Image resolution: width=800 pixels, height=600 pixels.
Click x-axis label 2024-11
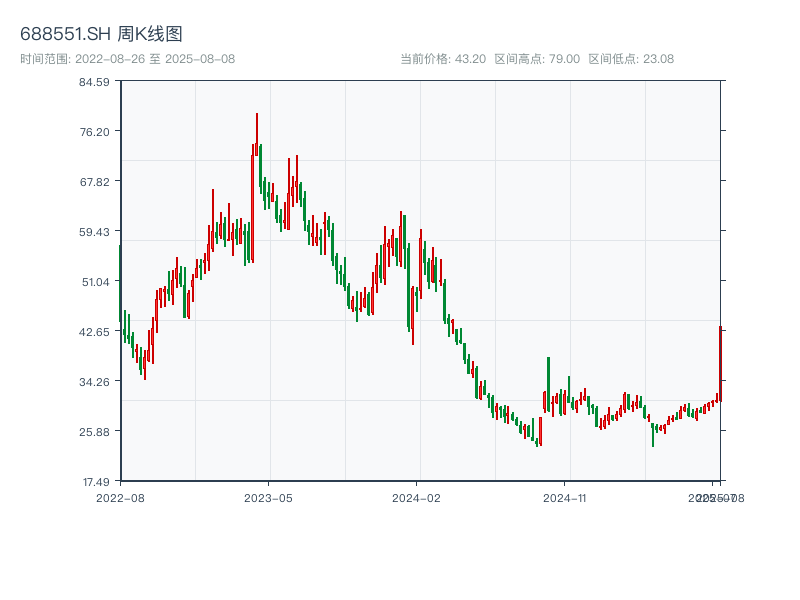[x=564, y=498]
